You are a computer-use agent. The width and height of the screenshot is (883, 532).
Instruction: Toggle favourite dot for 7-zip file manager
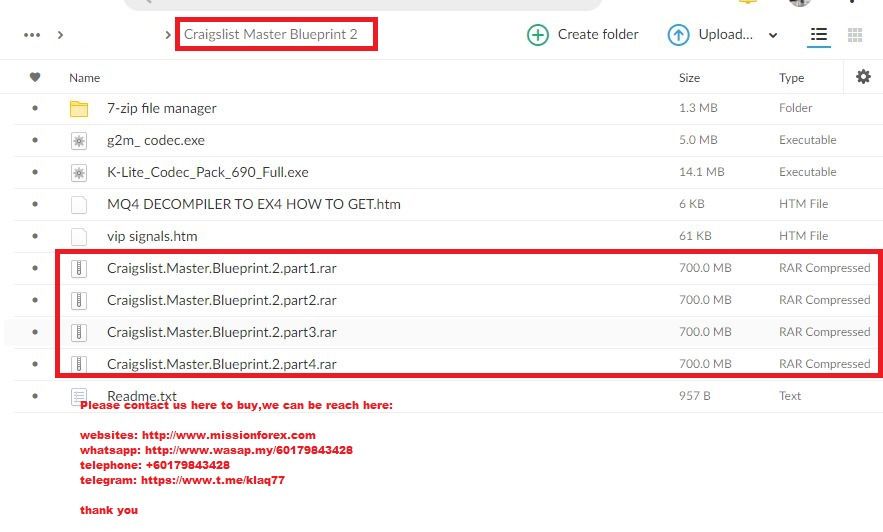(x=35, y=108)
